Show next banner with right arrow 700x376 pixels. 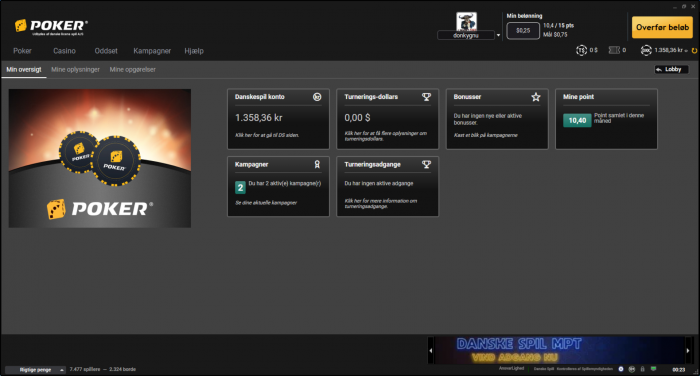(x=688, y=351)
